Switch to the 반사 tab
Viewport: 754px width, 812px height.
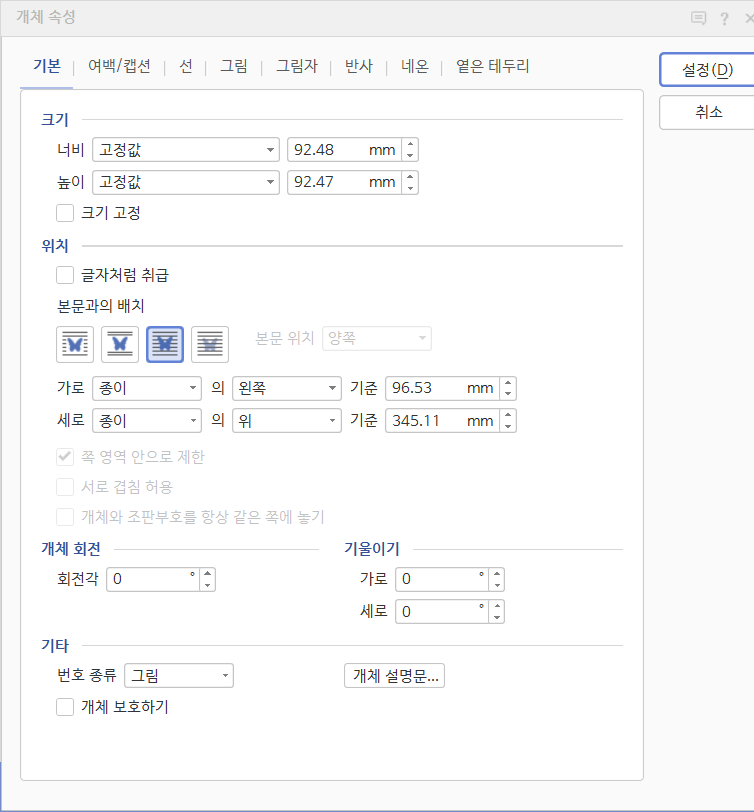point(359,66)
